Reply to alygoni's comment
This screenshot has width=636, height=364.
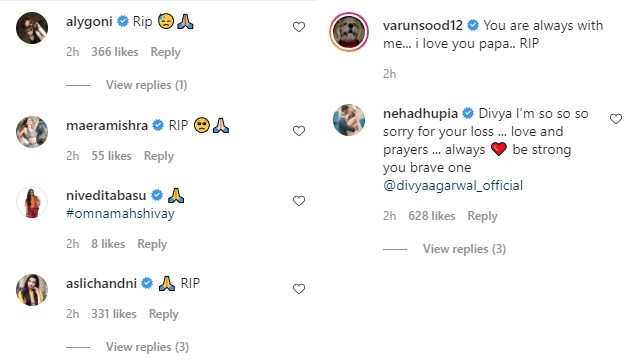coord(165,52)
